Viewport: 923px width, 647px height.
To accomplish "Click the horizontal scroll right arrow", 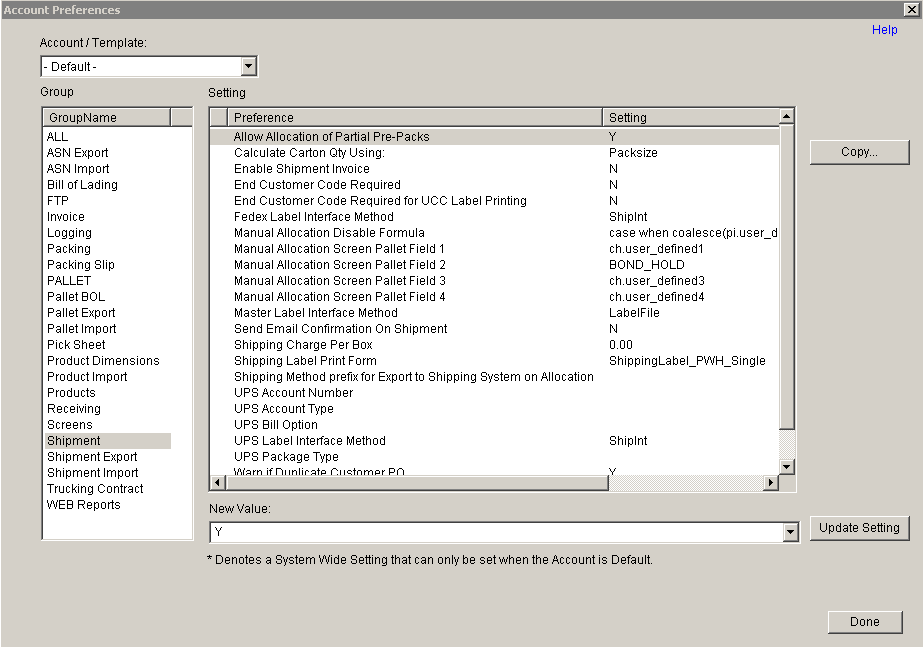I will coord(771,483).
